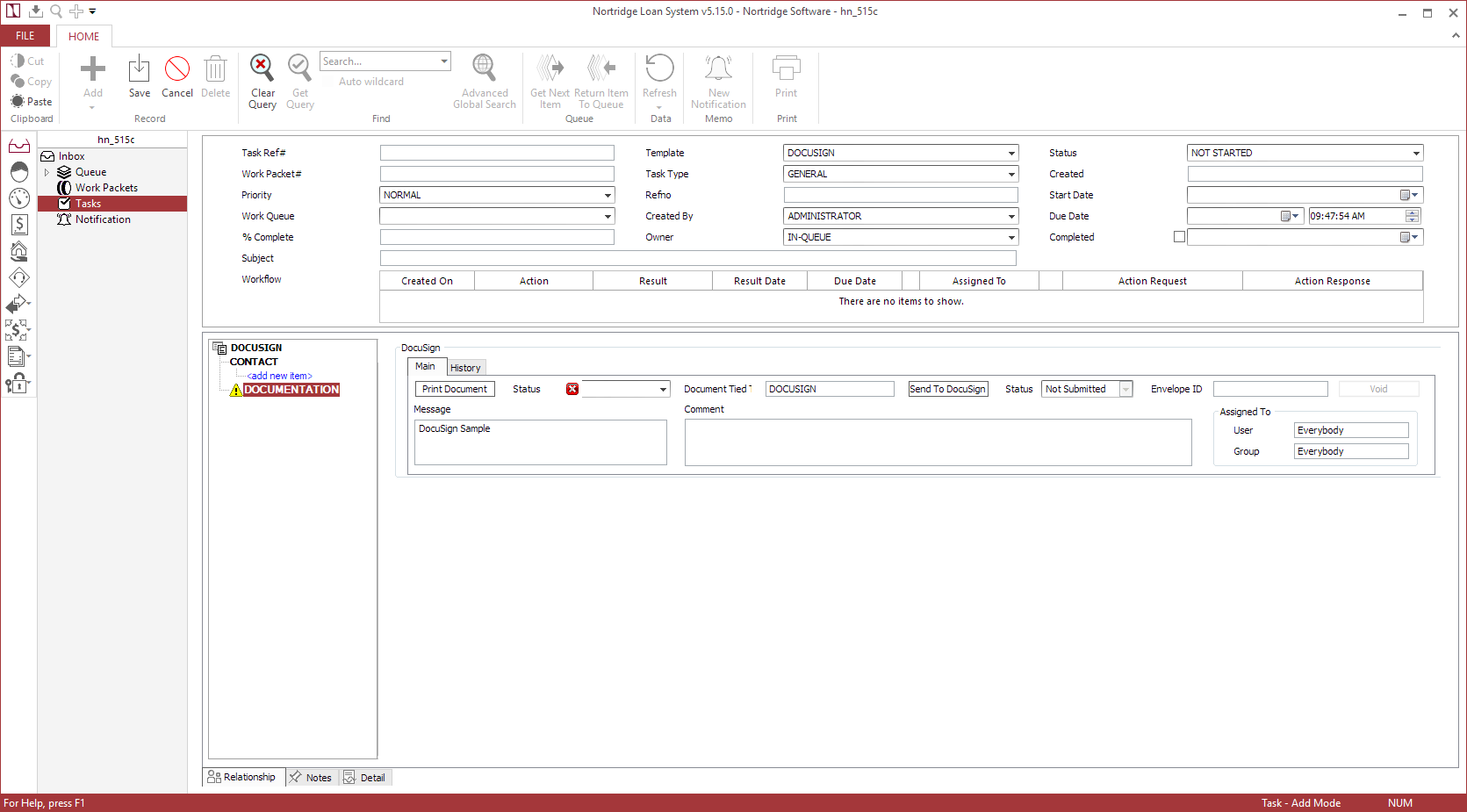Open the document report sidebar icon
The image size is (1467, 812).
(18, 356)
